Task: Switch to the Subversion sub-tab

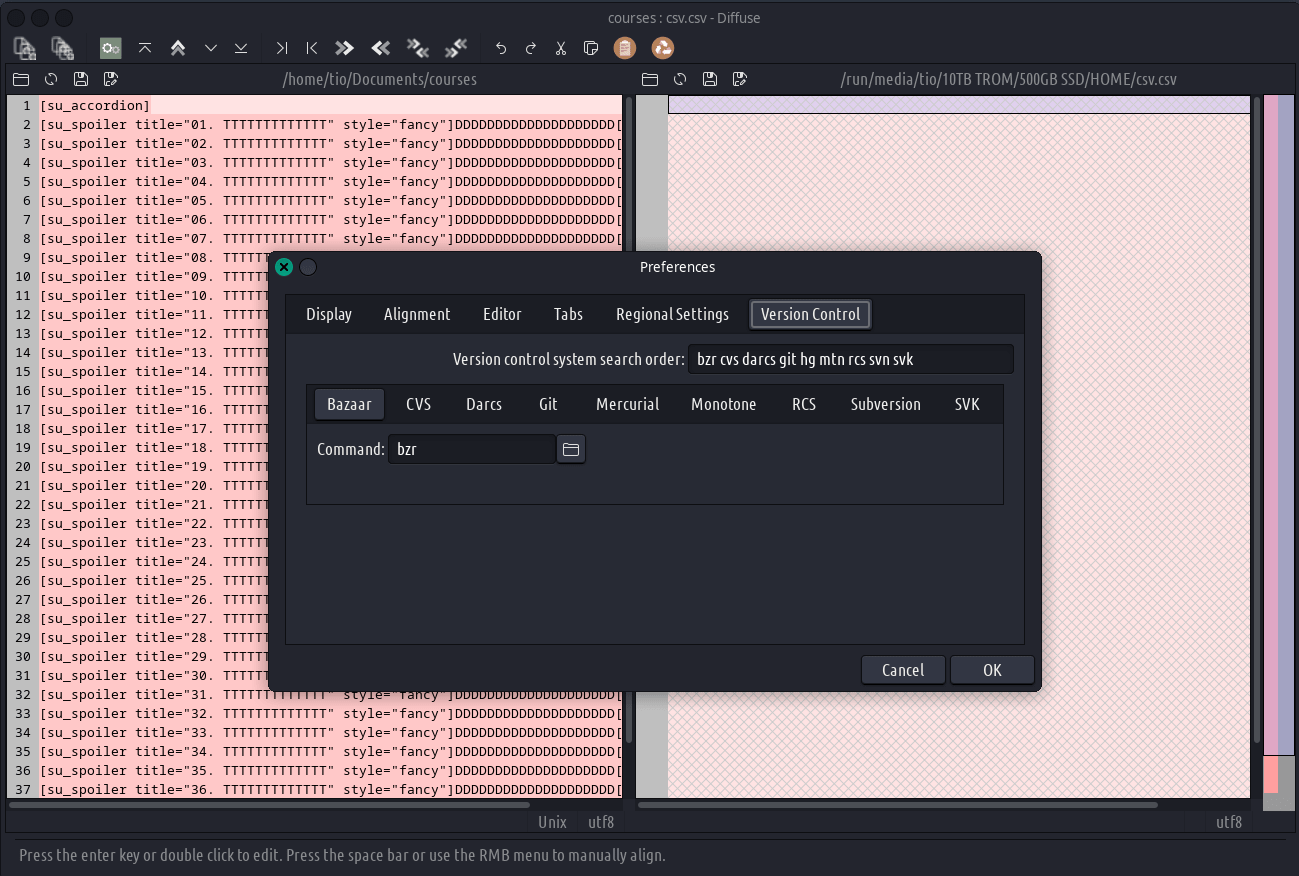Action: click(x=886, y=404)
